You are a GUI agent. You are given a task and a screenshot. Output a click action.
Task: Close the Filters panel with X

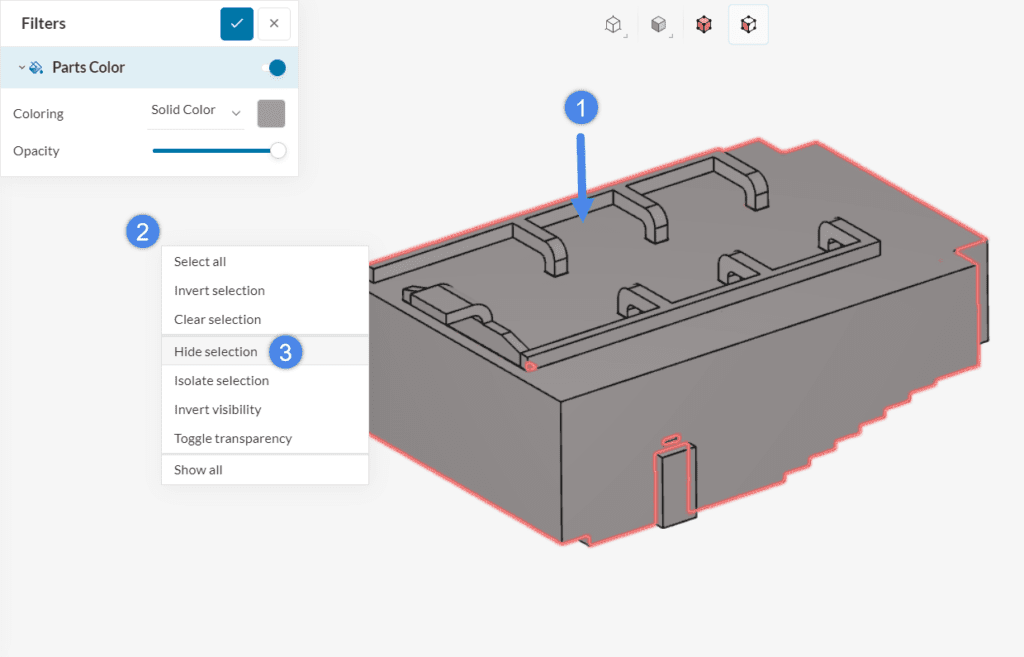point(274,23)
